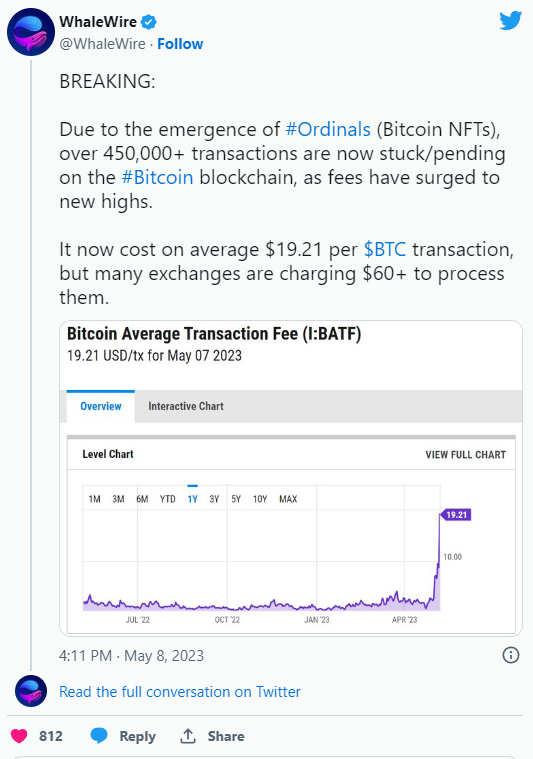Screen dimensions: 533x759
Task: Switch to the Overview tab
Action: point(101,406)
